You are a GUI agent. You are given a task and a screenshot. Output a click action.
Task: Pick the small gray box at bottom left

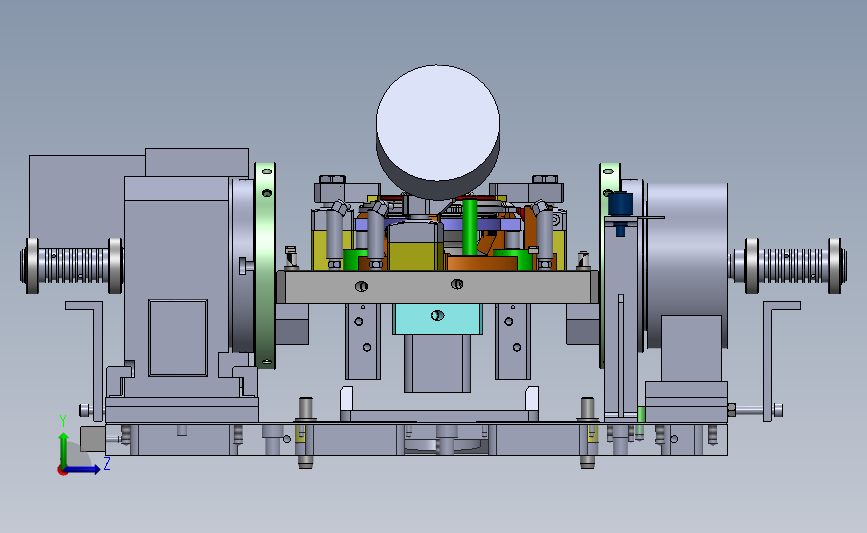pyautogui.click(x=93, y=439)
